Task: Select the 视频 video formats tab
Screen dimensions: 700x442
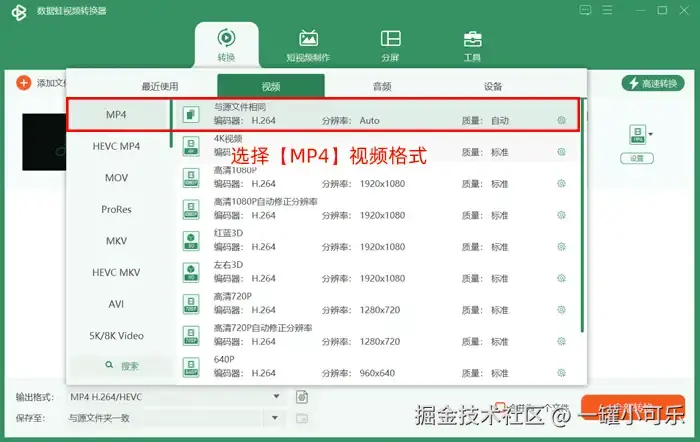Action: click(271, 86)
